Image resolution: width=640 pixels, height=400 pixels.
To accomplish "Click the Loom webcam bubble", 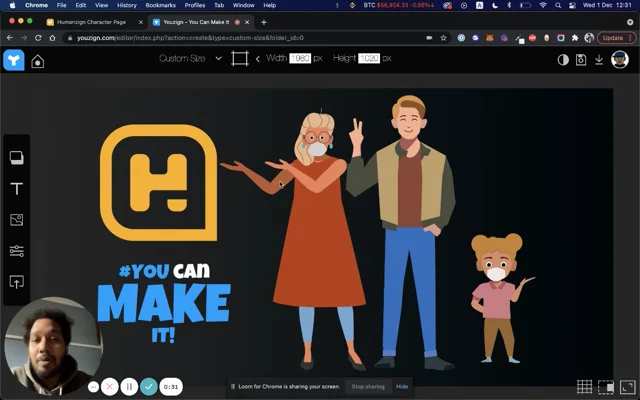I will [53, 346].
